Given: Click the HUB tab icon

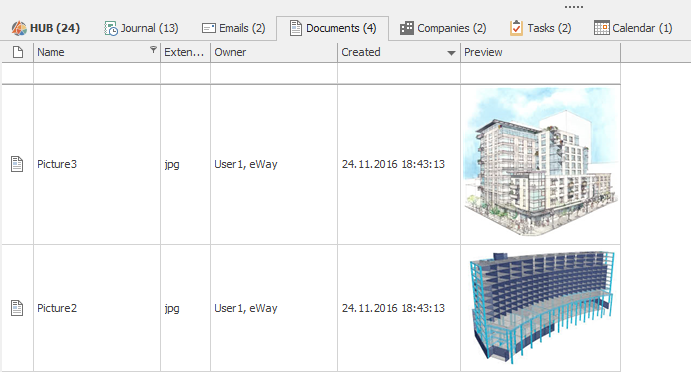Looking at the screenshot, I should tap(19, 28).
